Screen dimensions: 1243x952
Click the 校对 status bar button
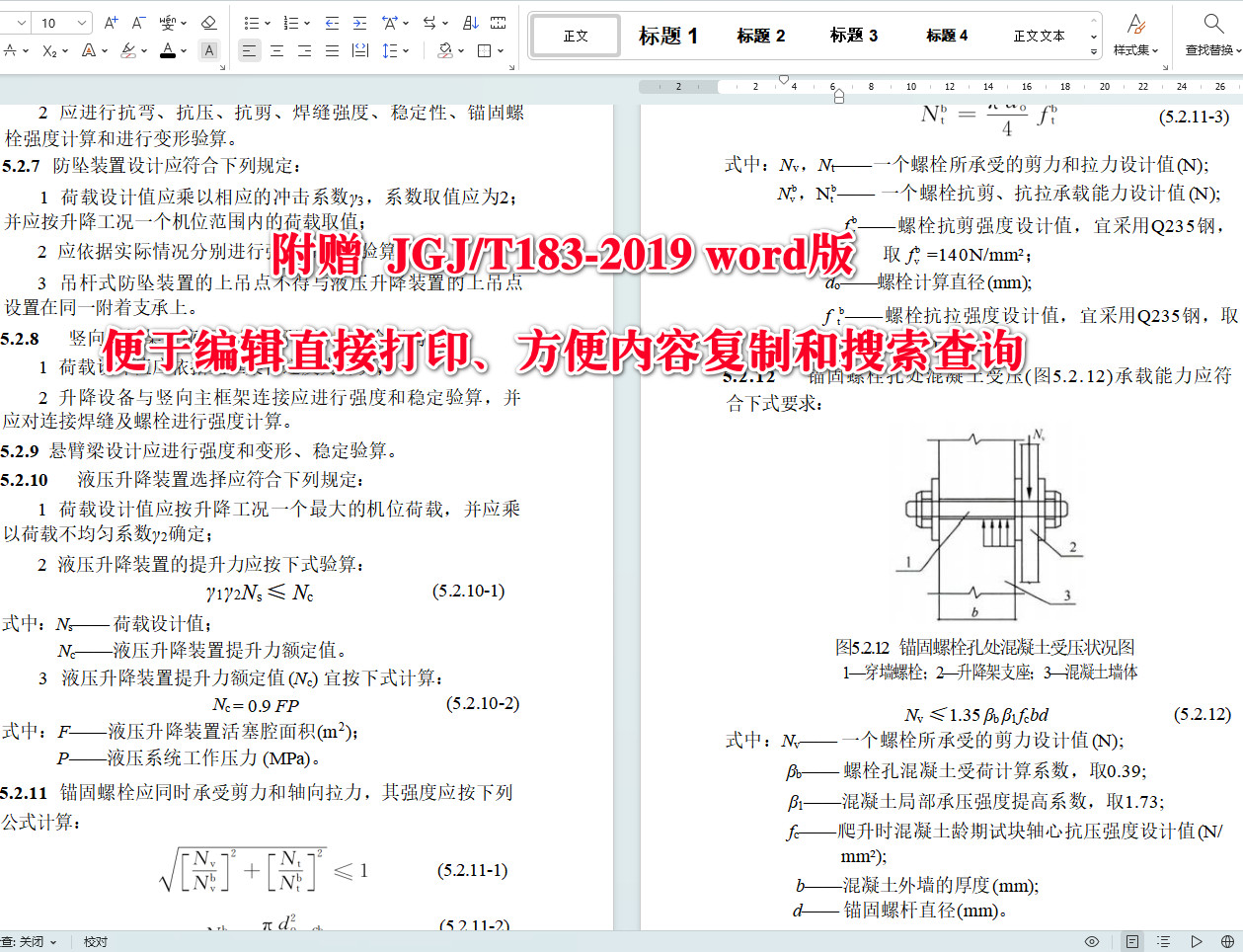coord(96,942)
